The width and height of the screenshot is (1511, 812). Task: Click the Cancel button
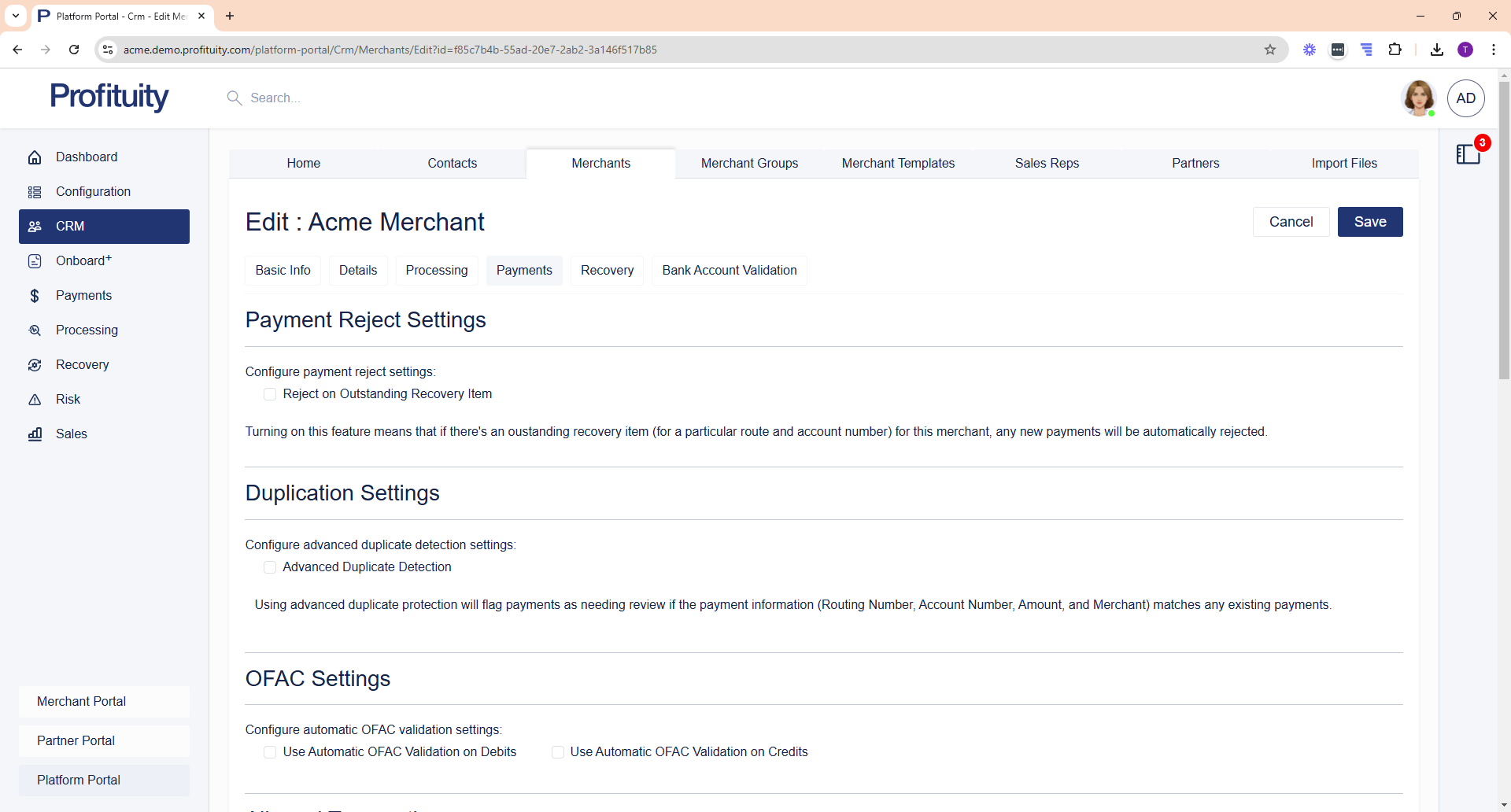point(1291,222)
